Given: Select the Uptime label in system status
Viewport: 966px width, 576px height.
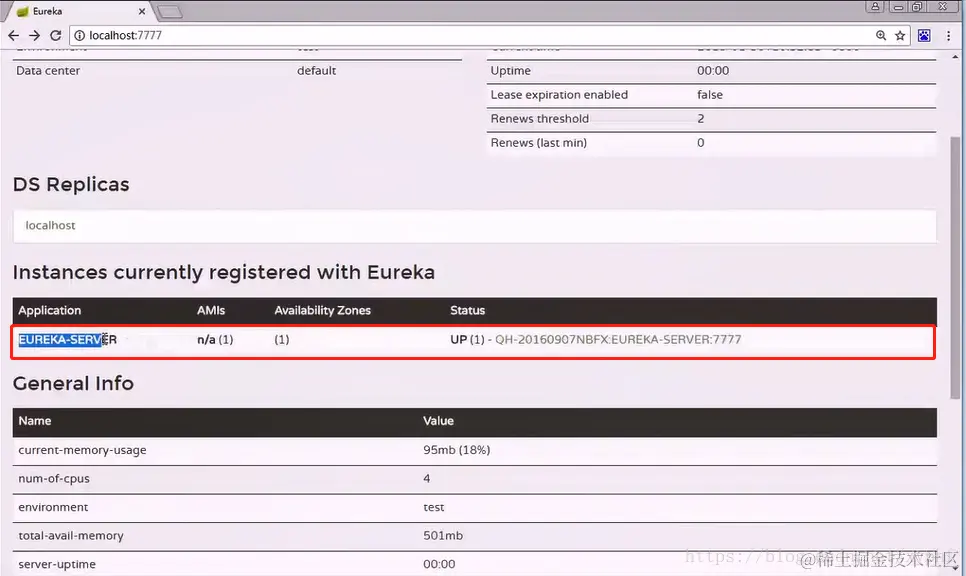Looking at the screenshot, I should click(510, 71).
